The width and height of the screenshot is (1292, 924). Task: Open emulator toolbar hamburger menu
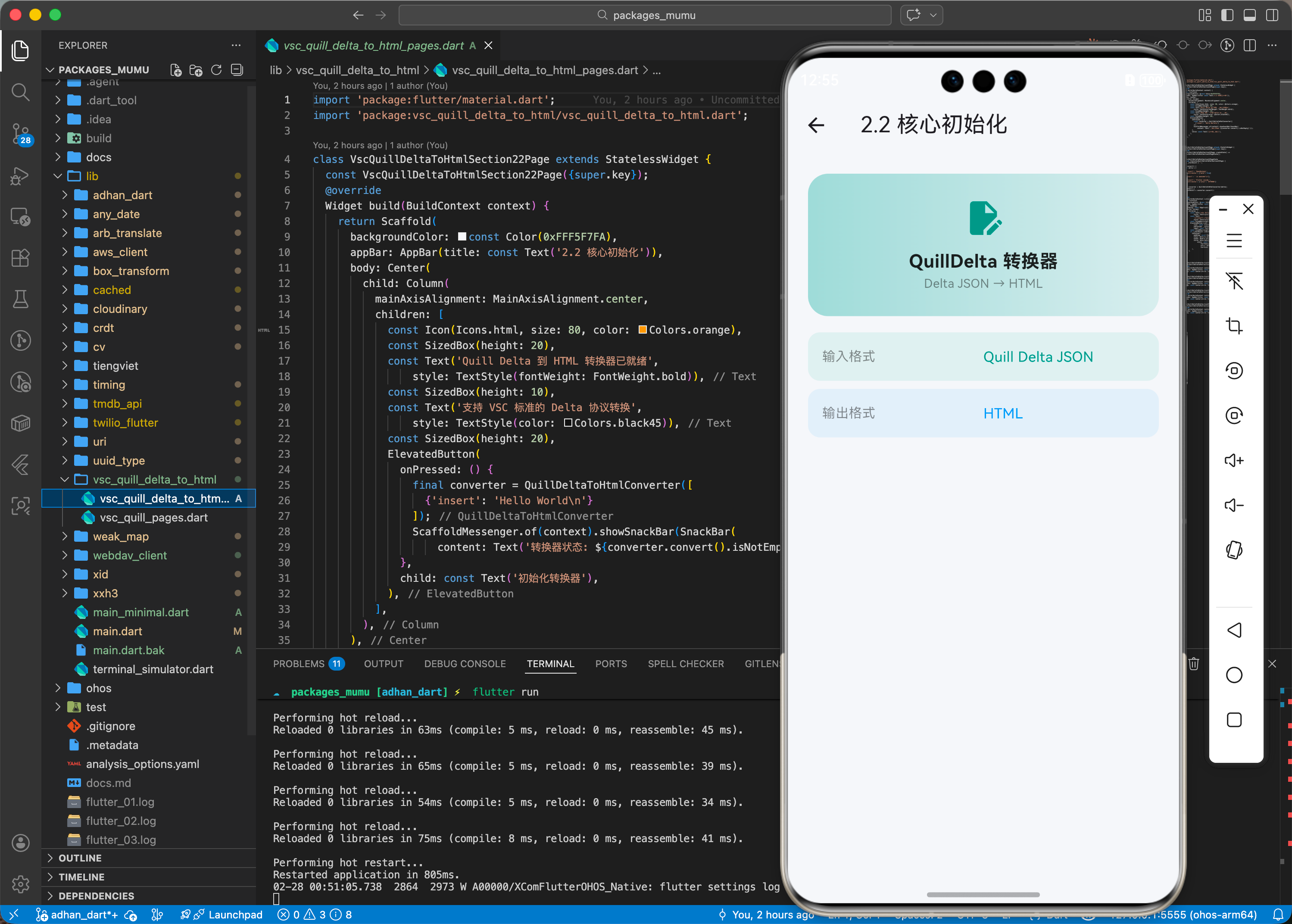point(1233,240)
